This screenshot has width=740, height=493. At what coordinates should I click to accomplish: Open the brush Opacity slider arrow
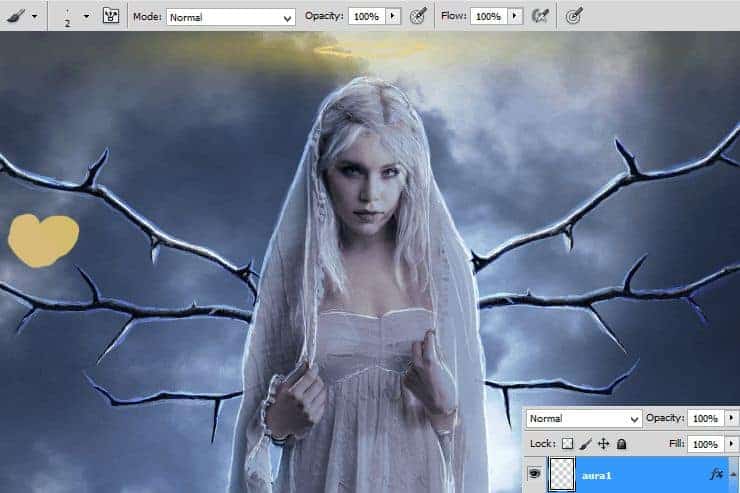(x=392, y=17)
